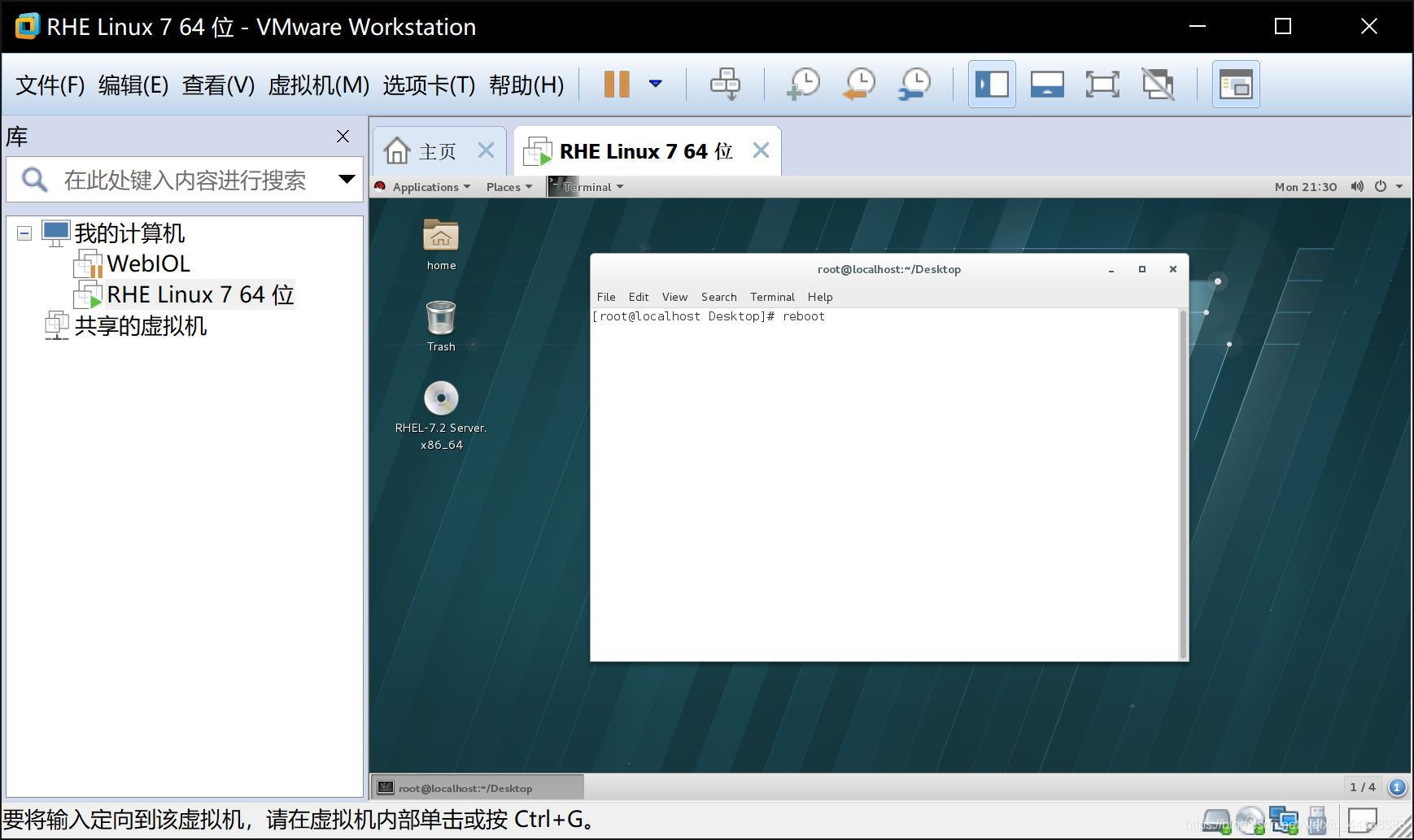
Task: Open the 帮助(H) menu
Action: pos(526,85)
